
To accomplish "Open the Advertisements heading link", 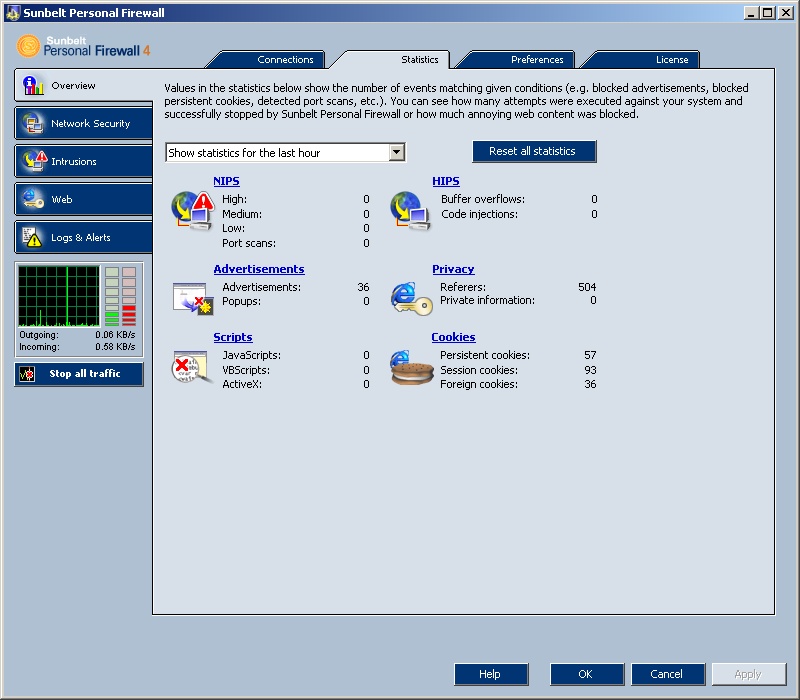I will point(259,269).
